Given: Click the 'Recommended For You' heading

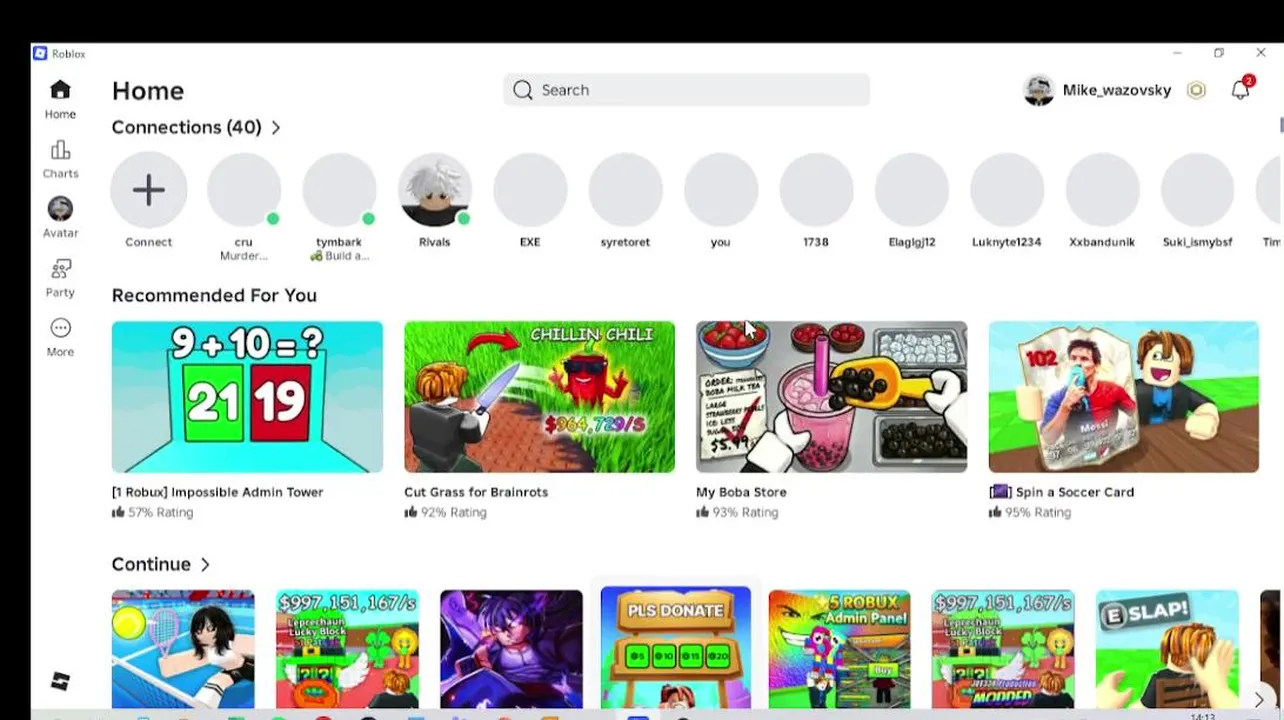Looking at the screenshot, I should pos(214,295).
